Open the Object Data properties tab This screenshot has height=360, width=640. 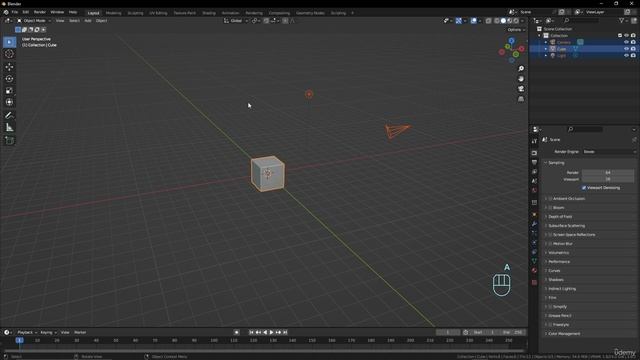534,261
